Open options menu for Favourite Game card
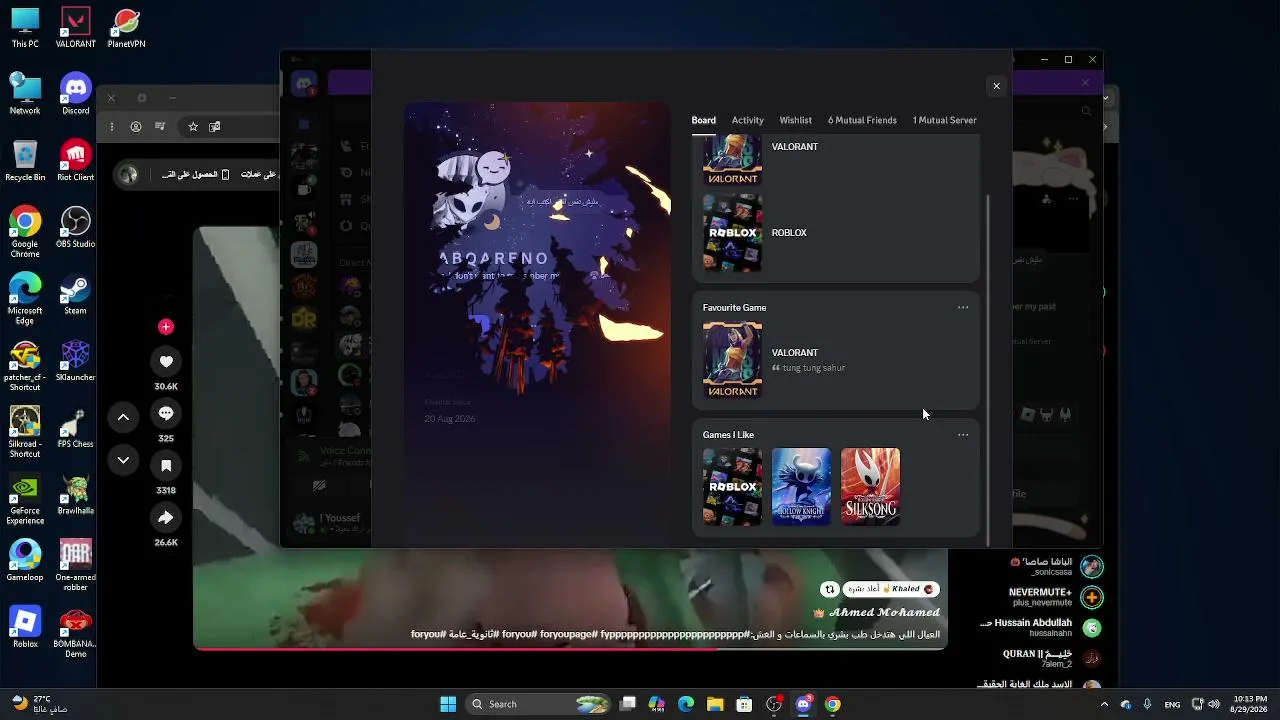 963,307
